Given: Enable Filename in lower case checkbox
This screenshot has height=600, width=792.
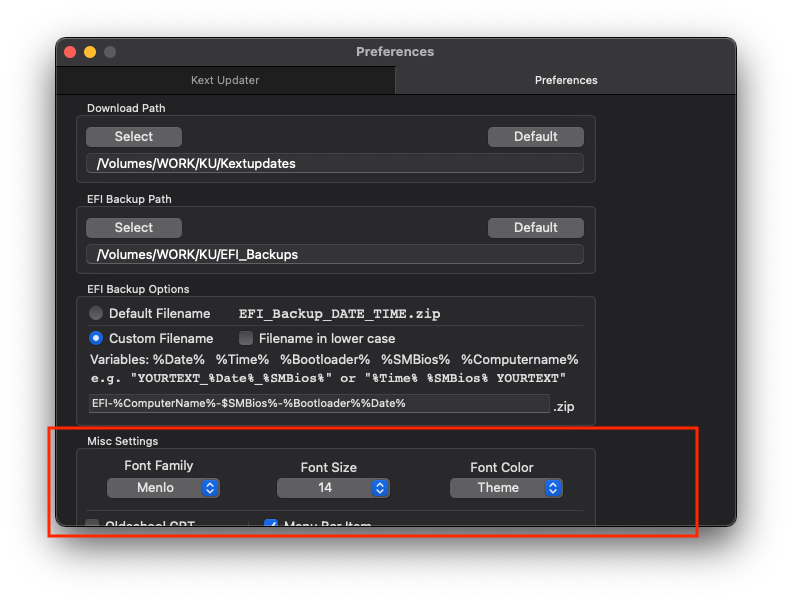Looking at the screenshot, I should point(246,338).
